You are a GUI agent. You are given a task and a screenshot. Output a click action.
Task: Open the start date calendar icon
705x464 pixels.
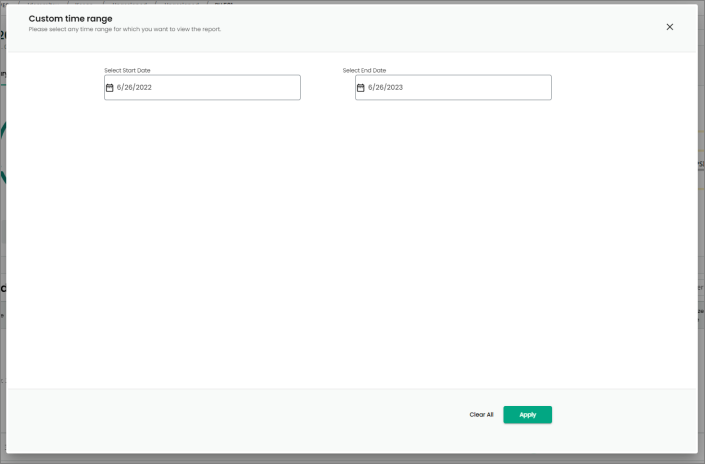[x=110, y=88]
